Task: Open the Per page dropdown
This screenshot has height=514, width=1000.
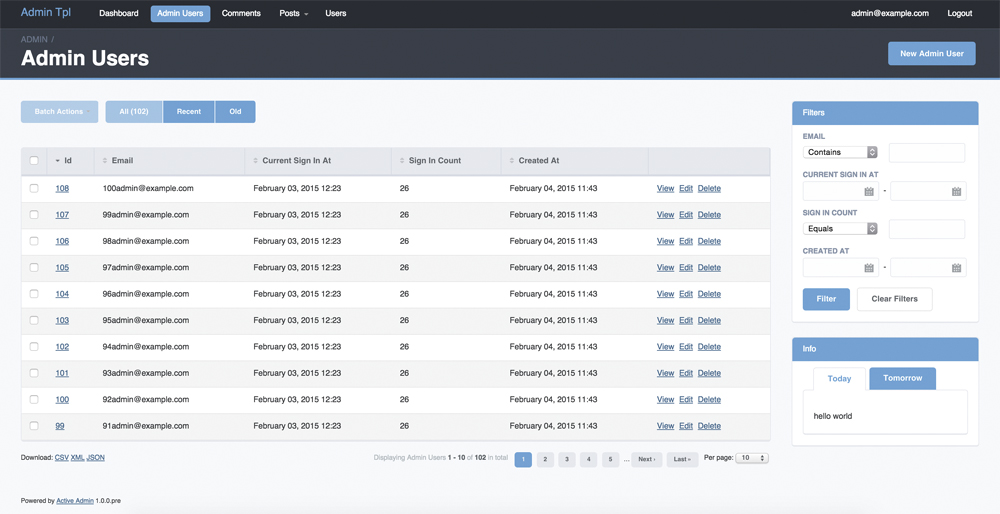Action: [x=752, y=458]
